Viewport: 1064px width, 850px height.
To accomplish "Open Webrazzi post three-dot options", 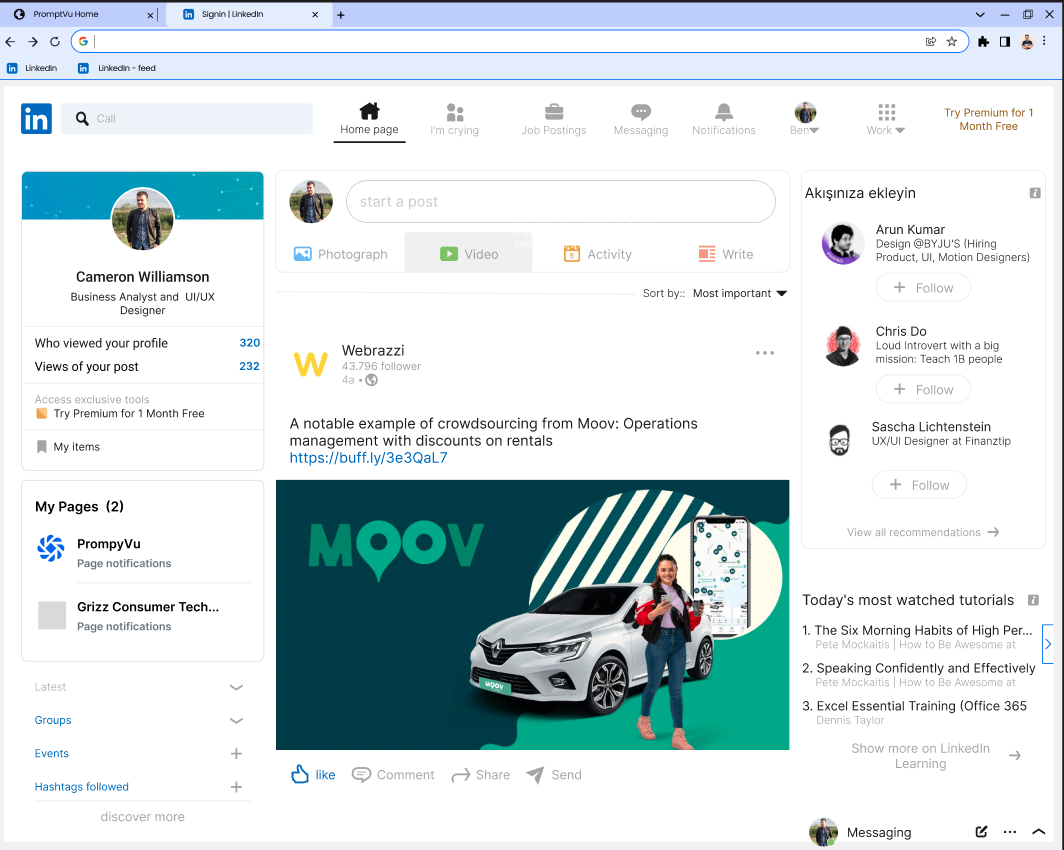I will (765, 353).
